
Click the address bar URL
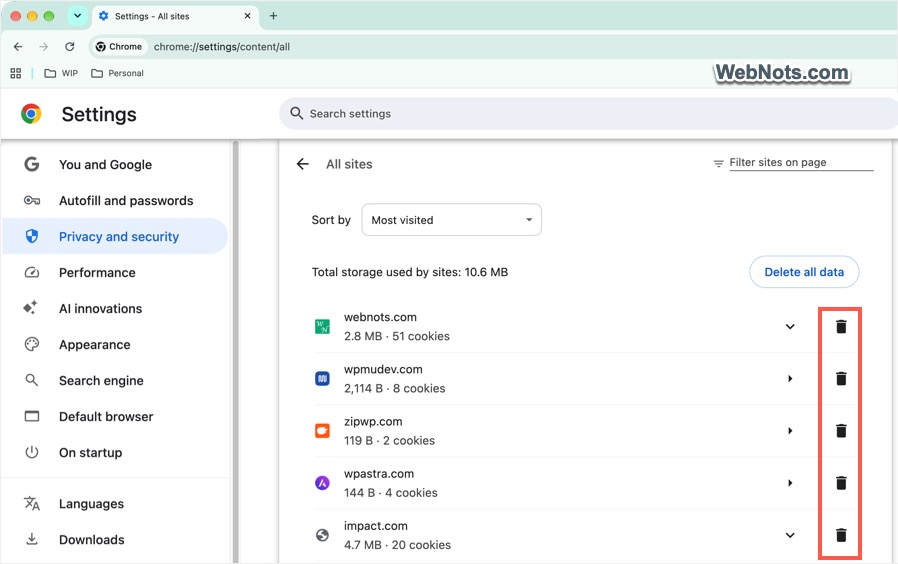[x=222, y=47]
